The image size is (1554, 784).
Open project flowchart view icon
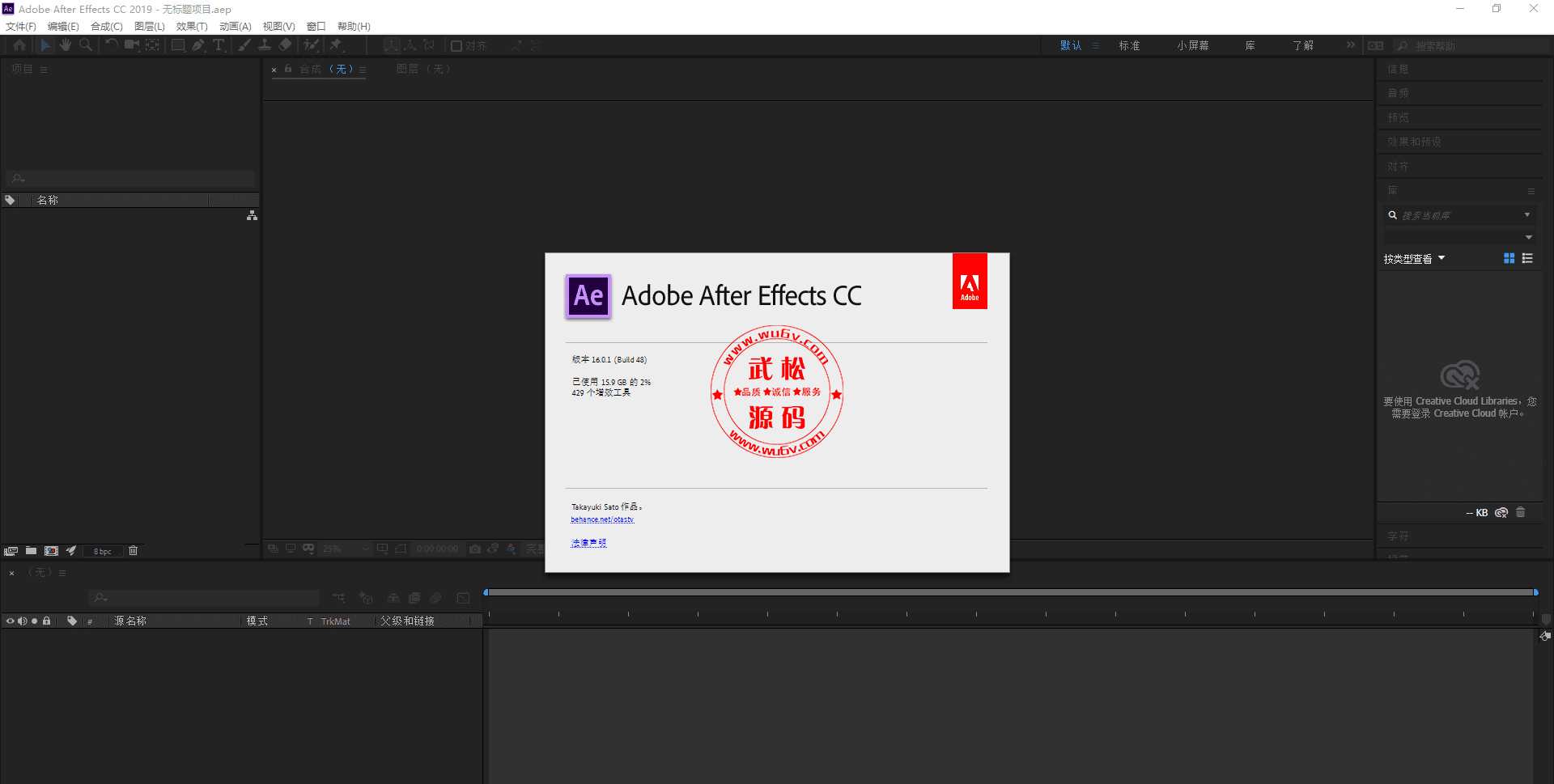point(252,215)
